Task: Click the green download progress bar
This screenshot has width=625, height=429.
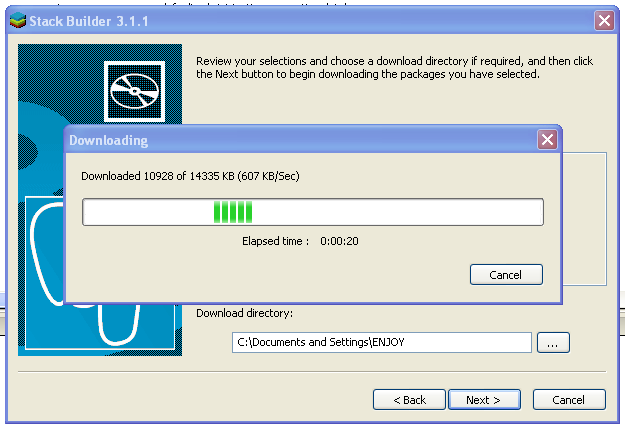Action: (313, 212)
